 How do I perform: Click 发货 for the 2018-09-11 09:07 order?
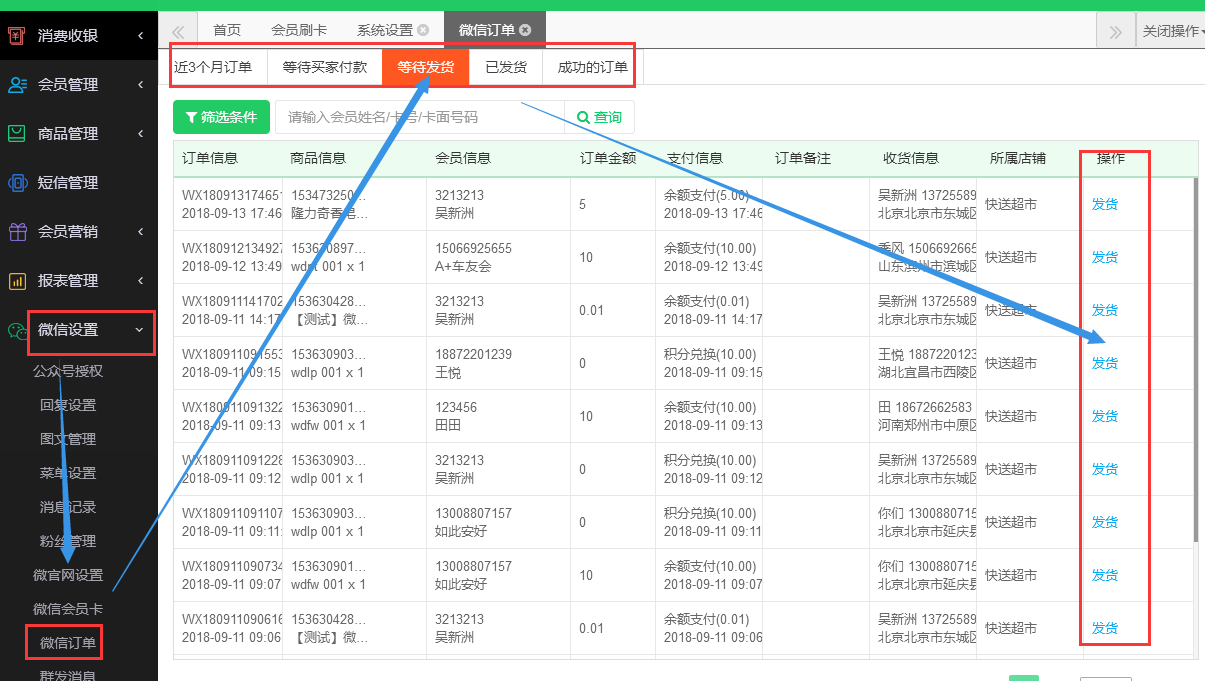[x=1105, y=575]
